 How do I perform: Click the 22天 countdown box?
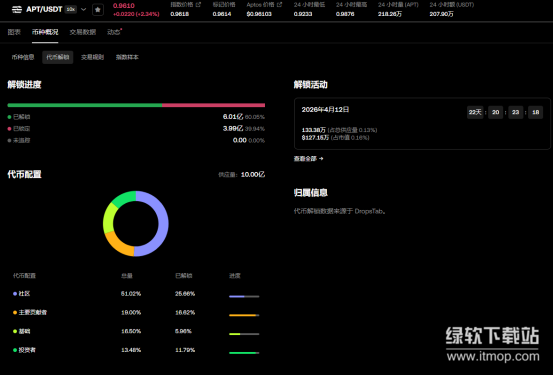(x=475, y=112)
